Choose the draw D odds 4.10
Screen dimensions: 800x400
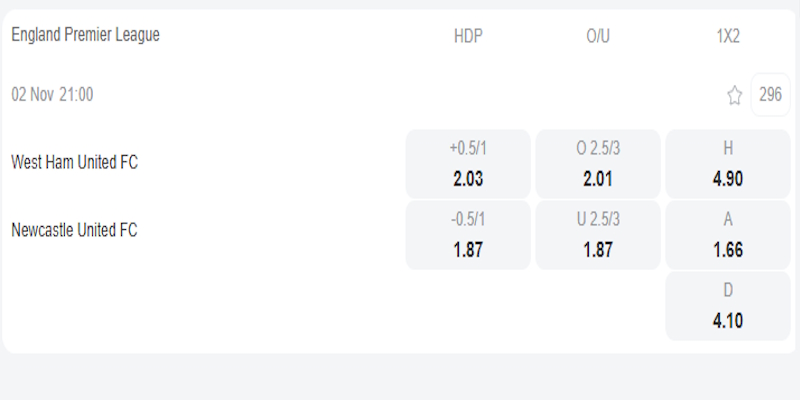[728, 306]
